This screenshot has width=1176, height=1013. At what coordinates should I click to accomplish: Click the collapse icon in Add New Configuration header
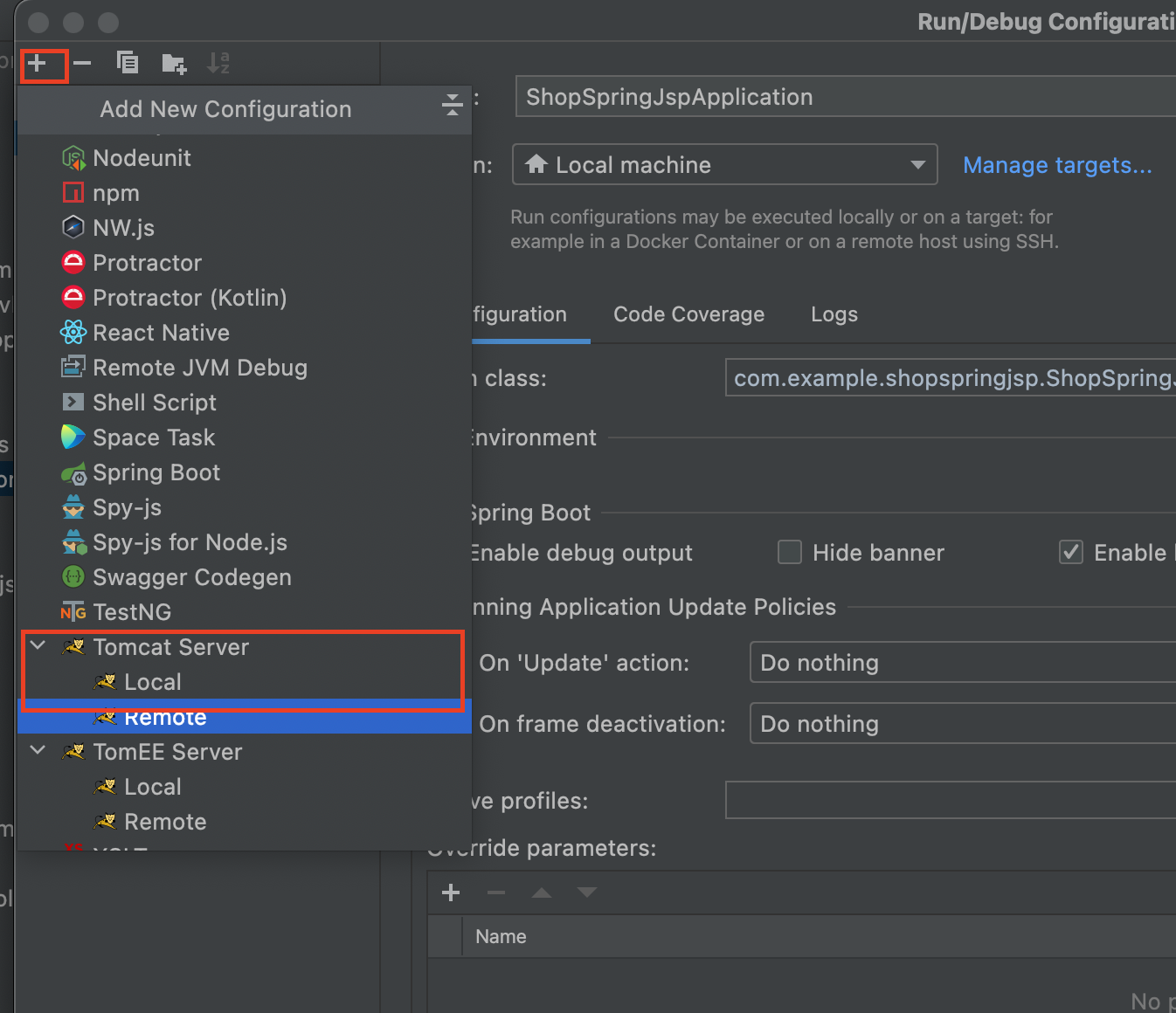coord(452,105)
